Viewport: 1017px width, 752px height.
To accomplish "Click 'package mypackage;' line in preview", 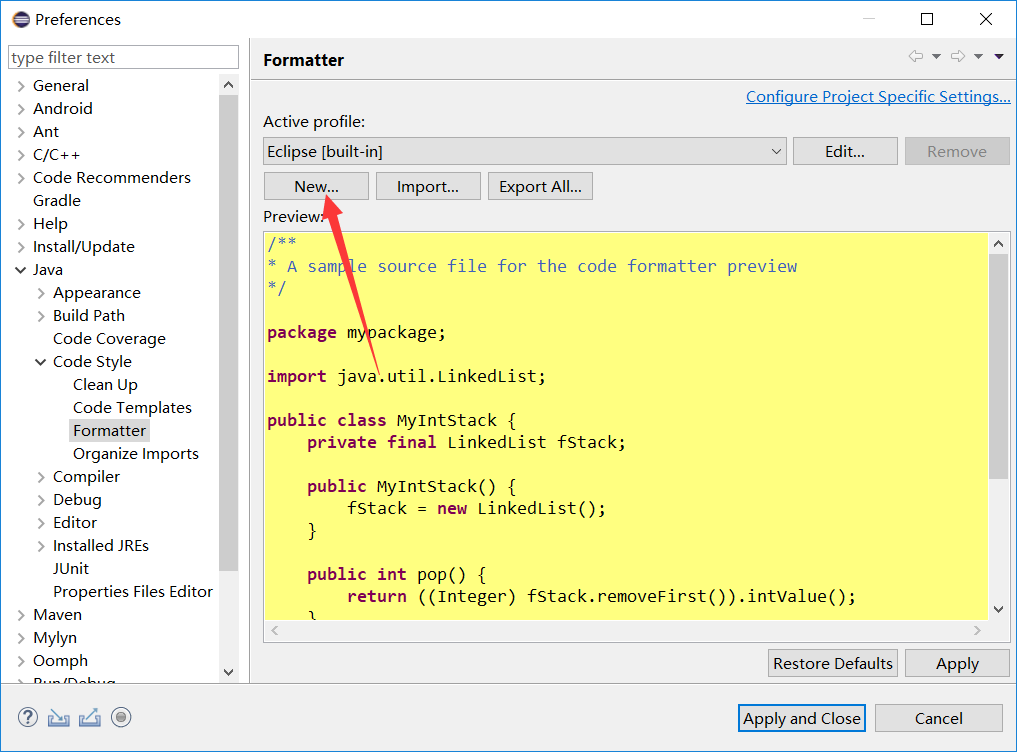I will pyautogui.click(x=356, y=333).
